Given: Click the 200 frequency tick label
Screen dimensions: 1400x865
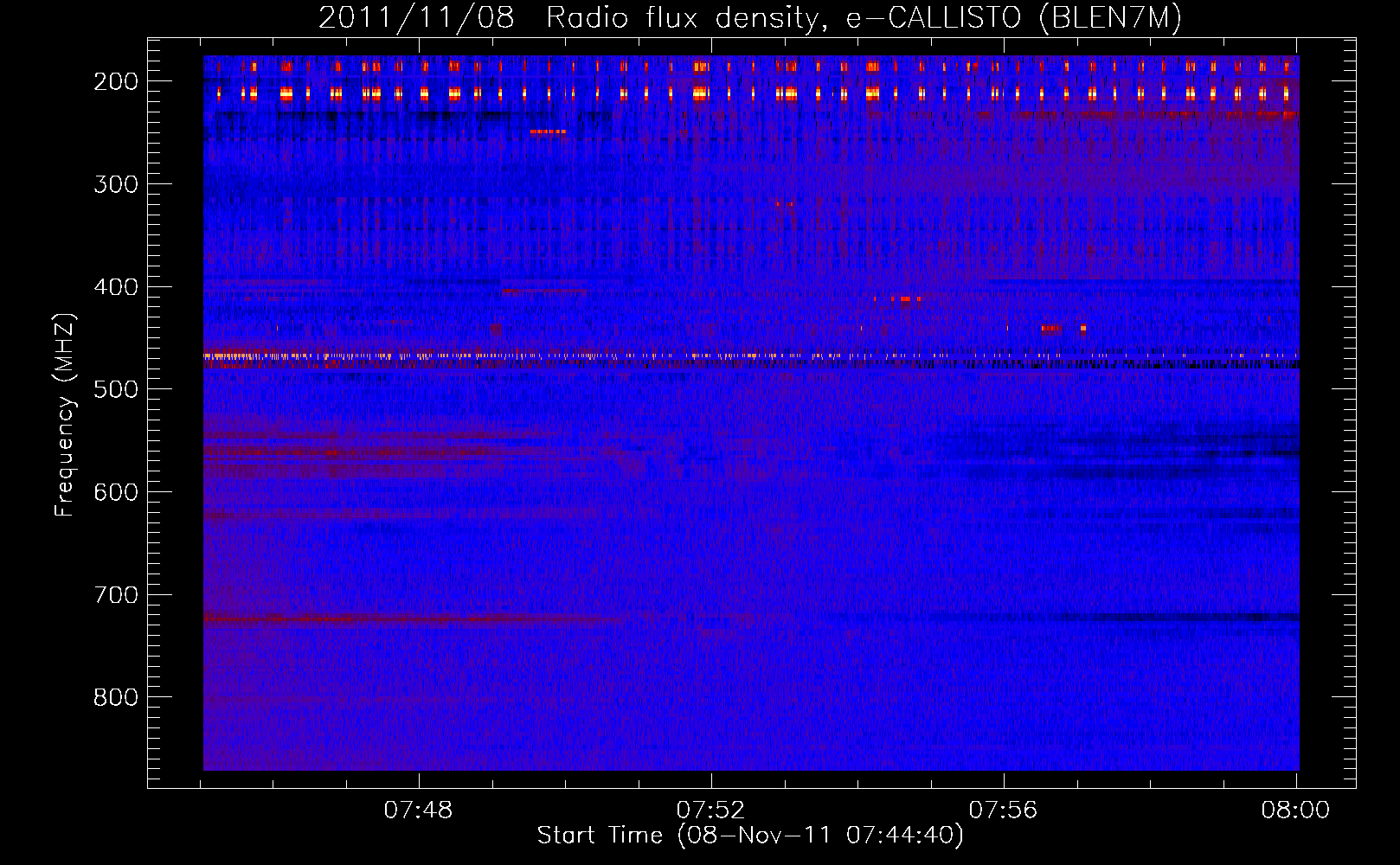Looking at the screenshot, I should [x=116, y=81].
